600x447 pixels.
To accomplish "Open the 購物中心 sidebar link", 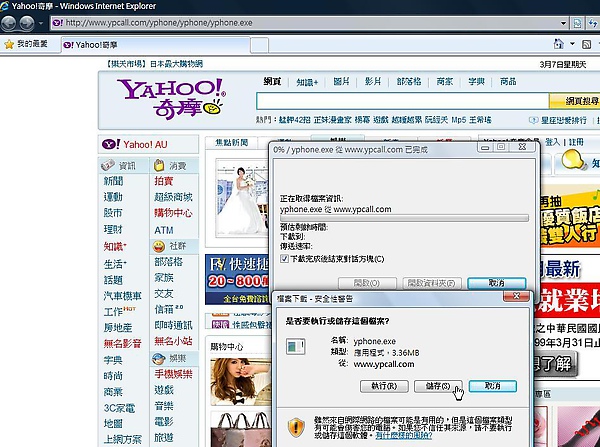I will click(173, 213).
